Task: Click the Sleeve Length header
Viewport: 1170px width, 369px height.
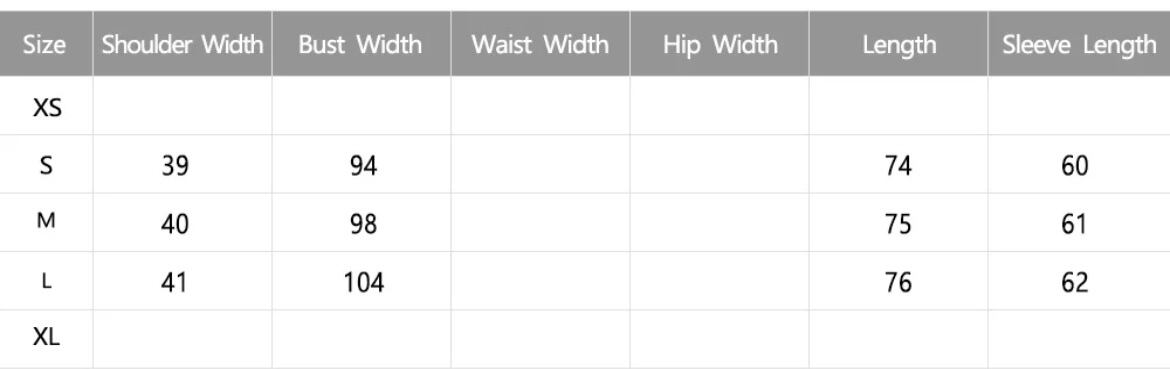Action: [1080, 45]
